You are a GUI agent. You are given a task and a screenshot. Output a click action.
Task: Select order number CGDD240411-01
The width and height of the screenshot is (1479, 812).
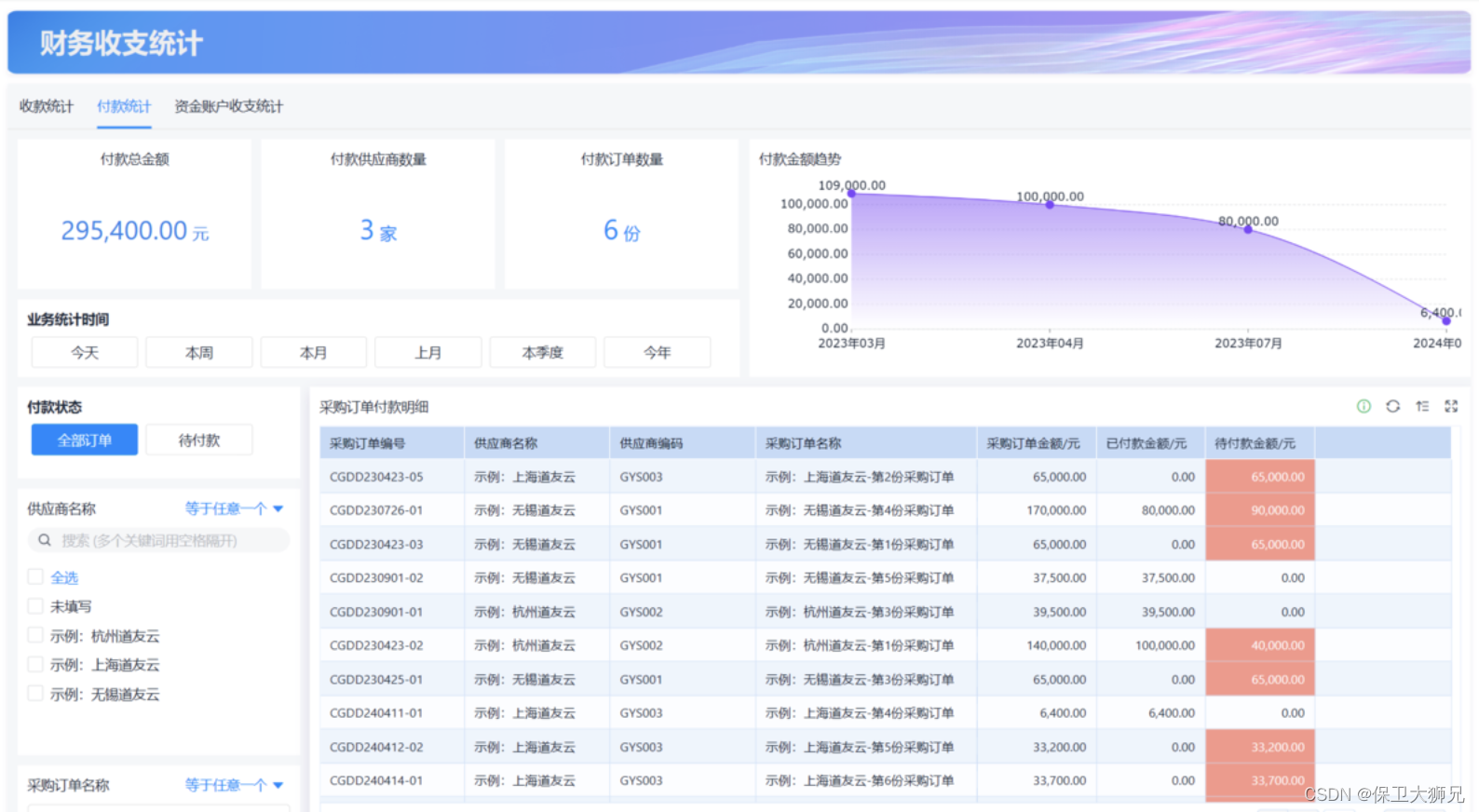[376, 713]
